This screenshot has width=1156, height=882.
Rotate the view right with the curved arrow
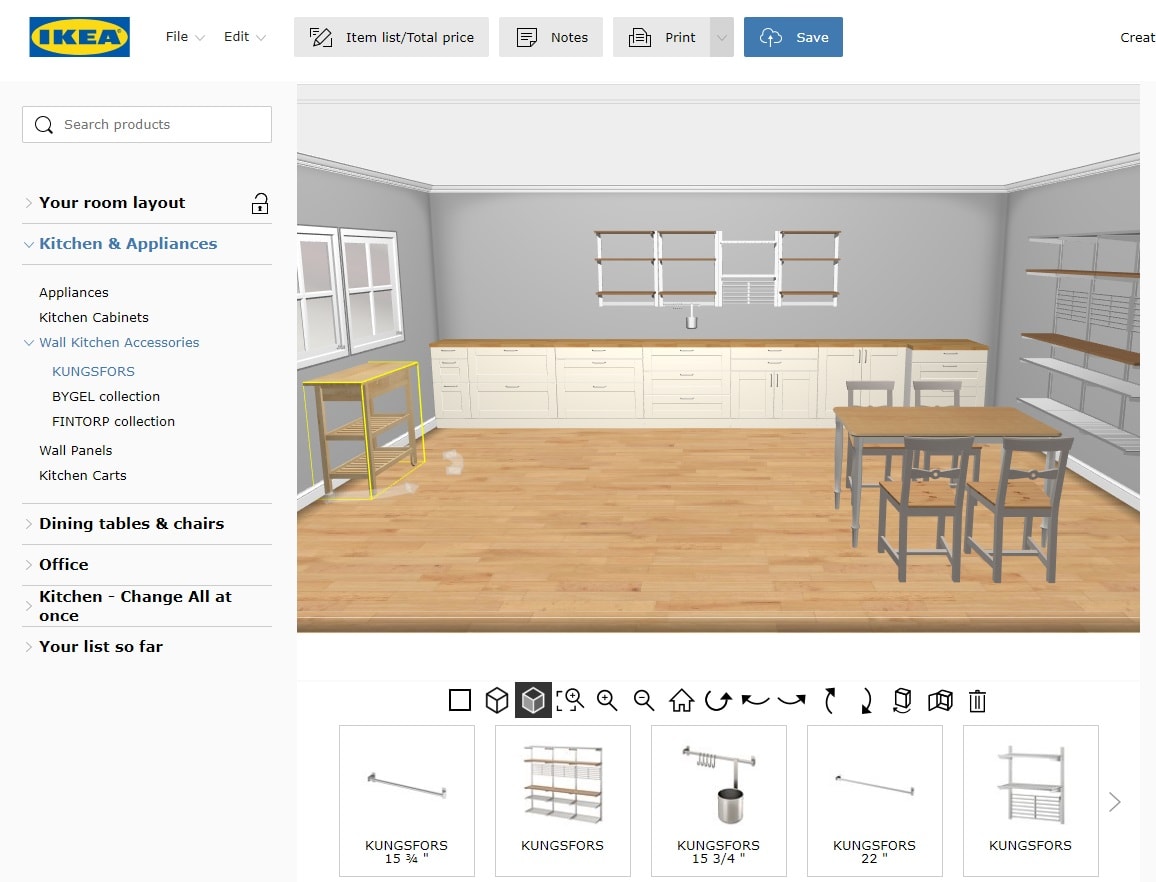click(792, 700)
